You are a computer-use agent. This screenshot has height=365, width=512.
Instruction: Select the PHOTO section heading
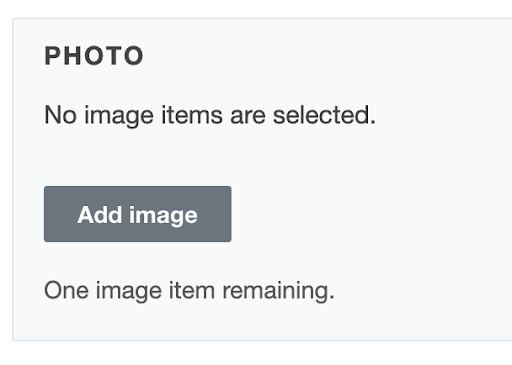coord(94,56)
